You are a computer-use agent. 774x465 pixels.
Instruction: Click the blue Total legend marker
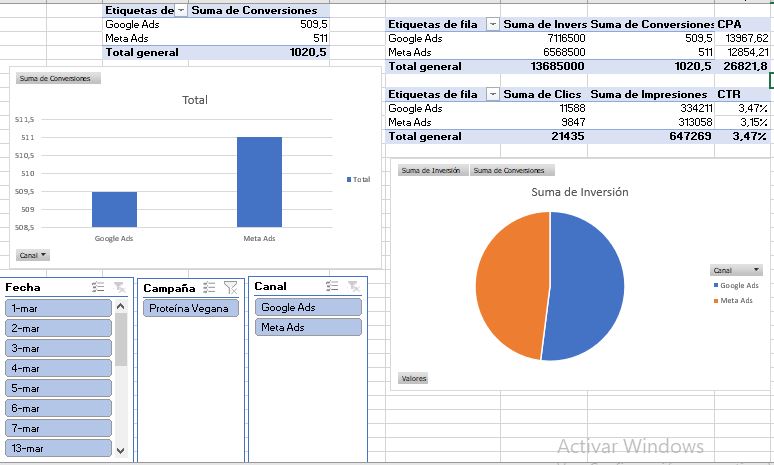(x=349, y=179)
